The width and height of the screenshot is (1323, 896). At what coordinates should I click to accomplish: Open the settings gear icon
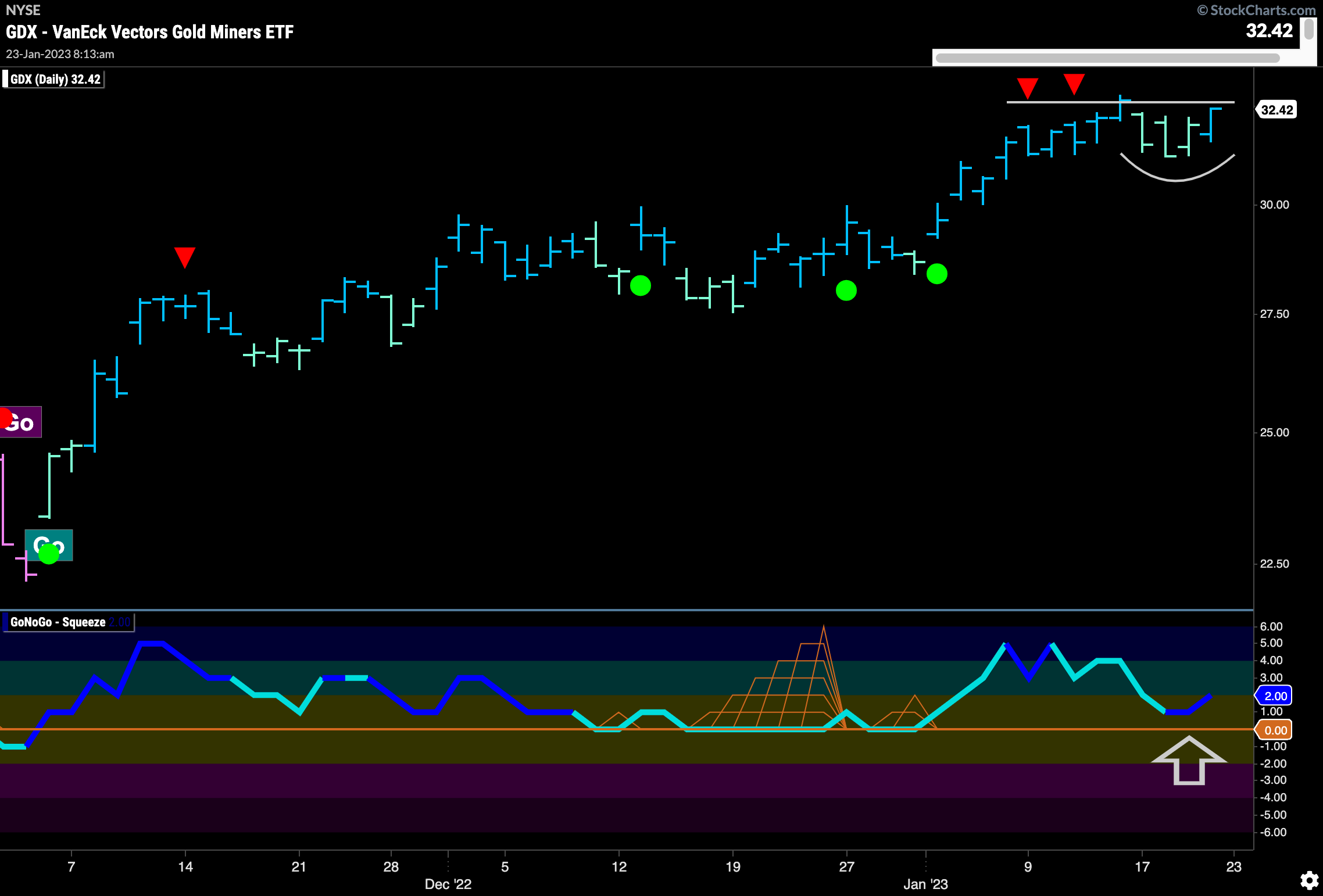click(1309, 880)
